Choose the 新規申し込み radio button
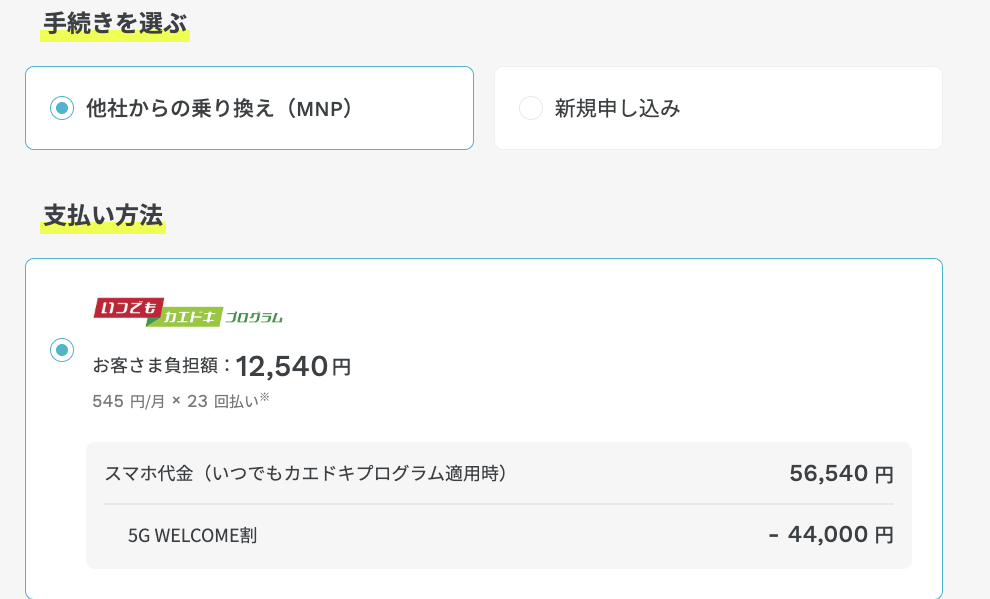The width and height of the screenshot is (990, 599). (x=531, y=108)
